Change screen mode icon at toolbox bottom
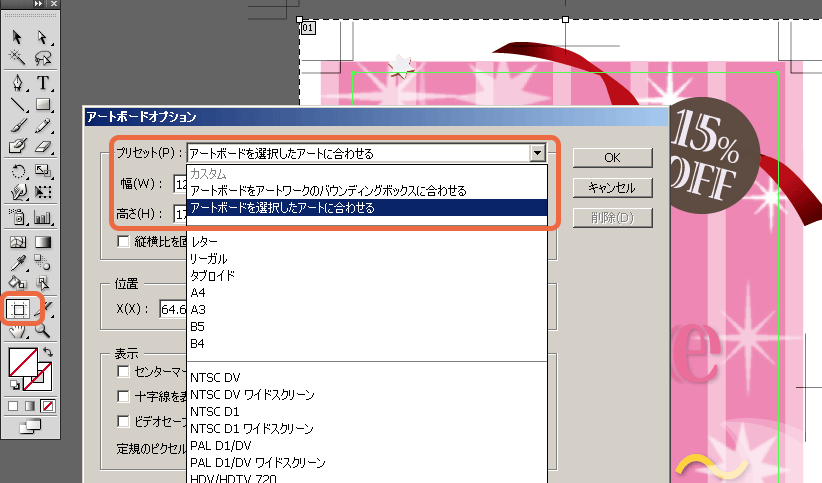Image resolution: width=822 pixels, height=483 pixels. (30, 426)
